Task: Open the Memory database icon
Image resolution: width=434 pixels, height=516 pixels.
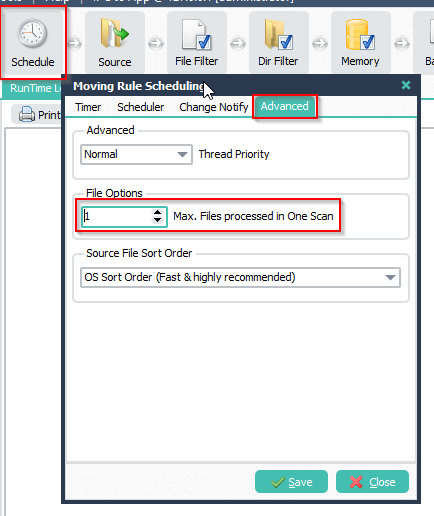Action: [x=360, y=34]
